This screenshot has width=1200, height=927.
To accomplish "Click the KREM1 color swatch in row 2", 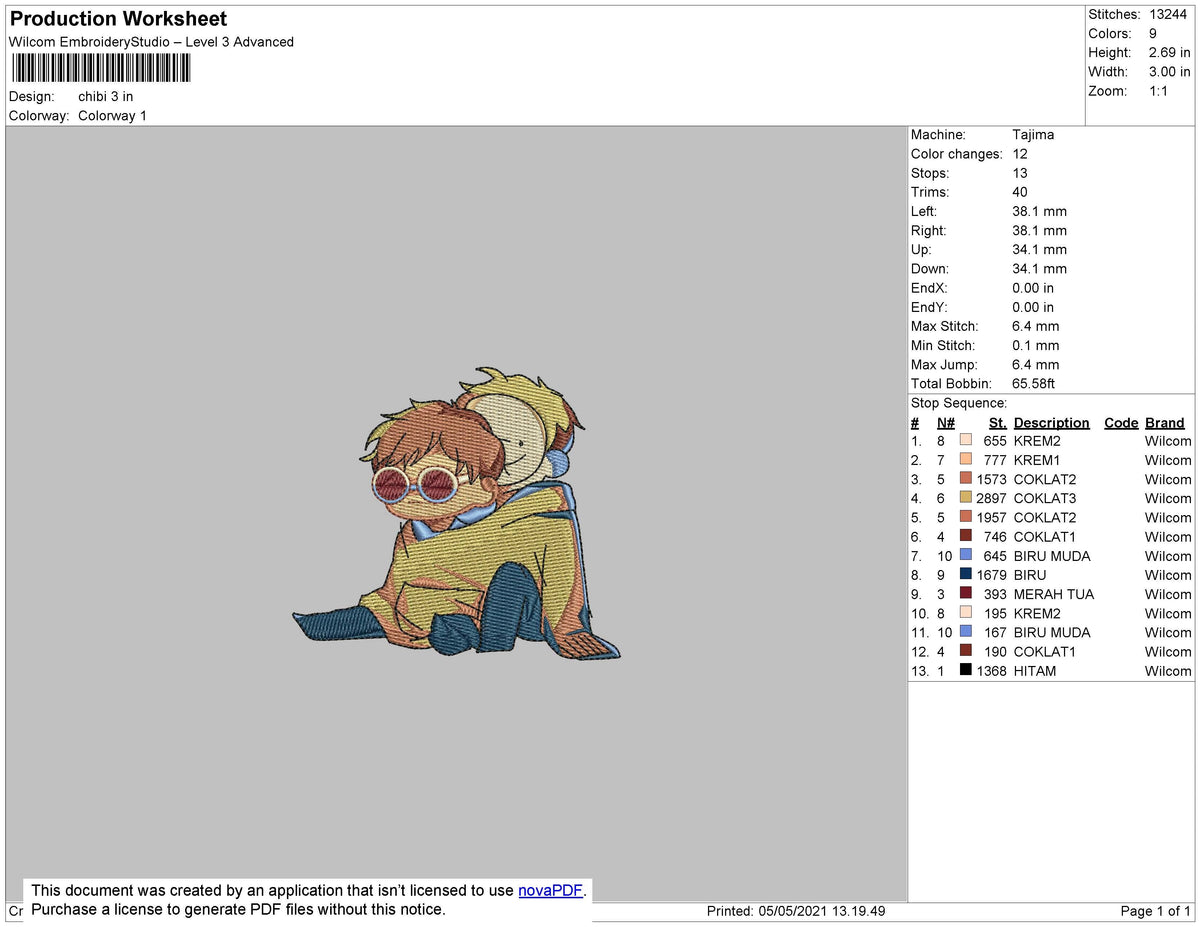I will point(966,459).
